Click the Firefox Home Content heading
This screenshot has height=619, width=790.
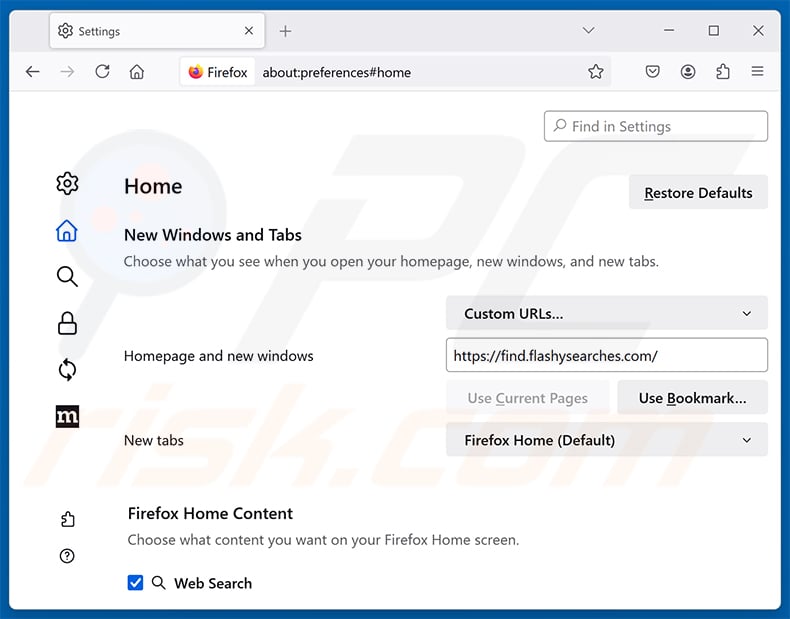point(210,513)
